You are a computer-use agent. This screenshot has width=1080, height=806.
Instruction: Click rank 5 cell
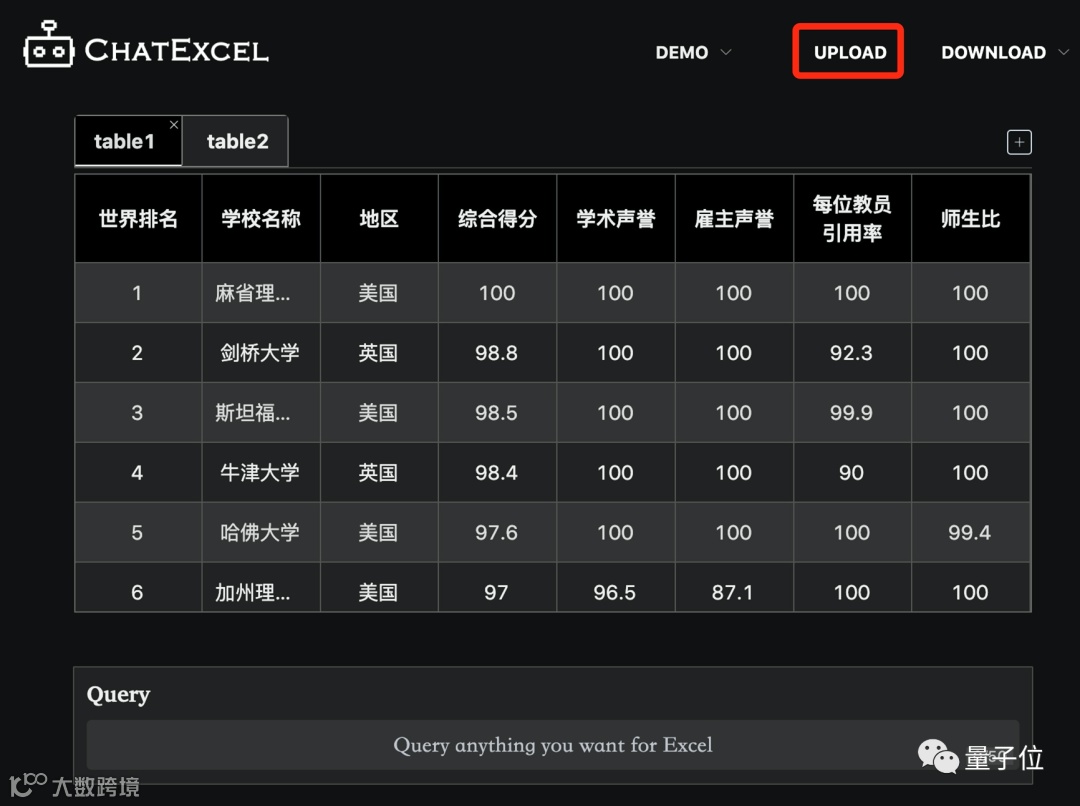click(x=138, y=533)
